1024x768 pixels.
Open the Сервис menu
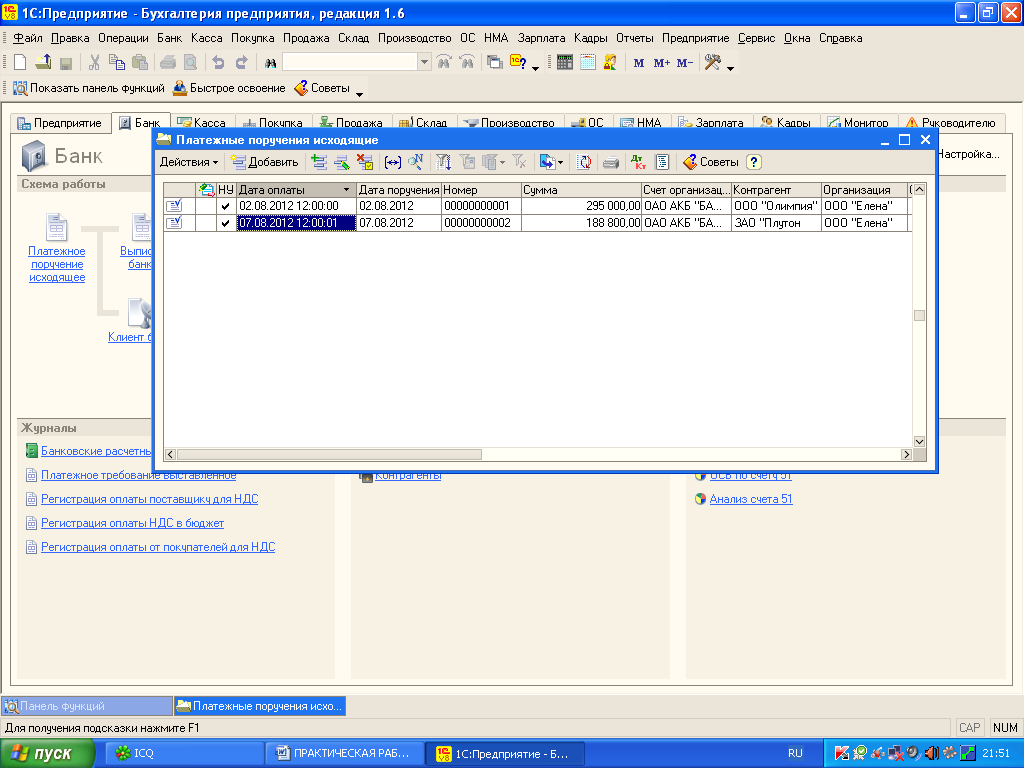pyautogui.click(x=756, y=38)
